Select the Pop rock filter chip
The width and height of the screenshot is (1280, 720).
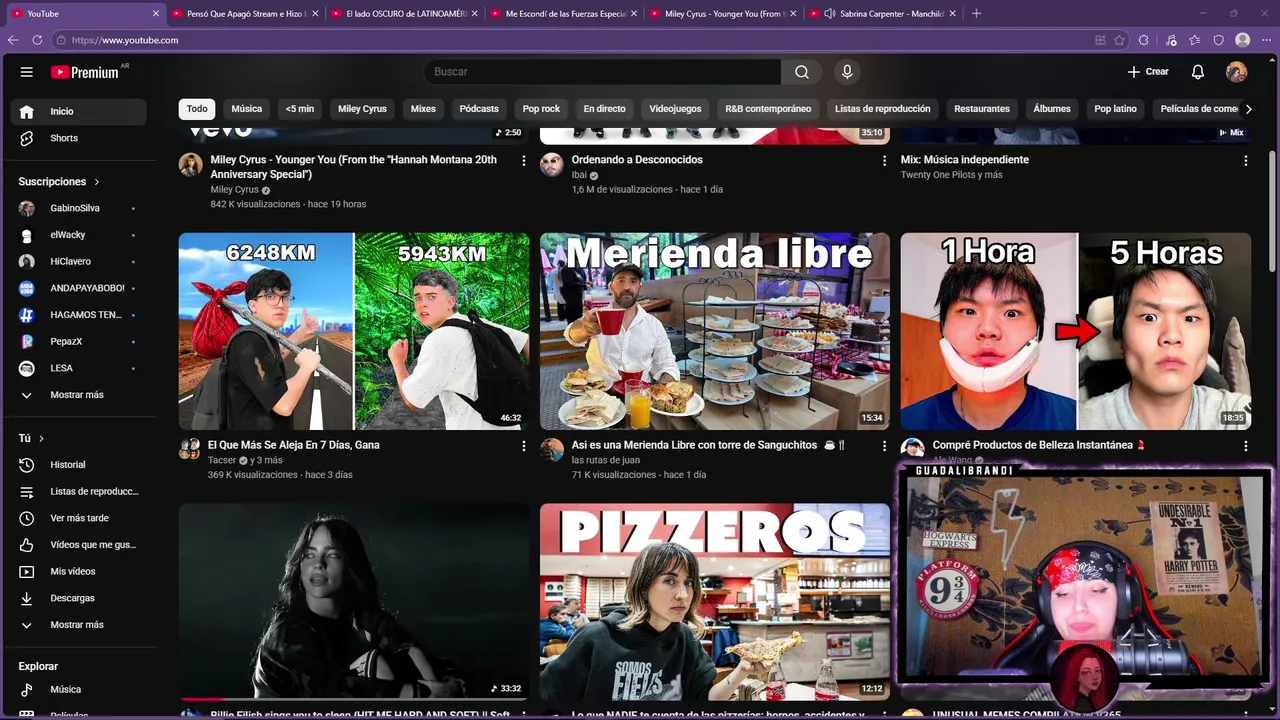(541, 109)
